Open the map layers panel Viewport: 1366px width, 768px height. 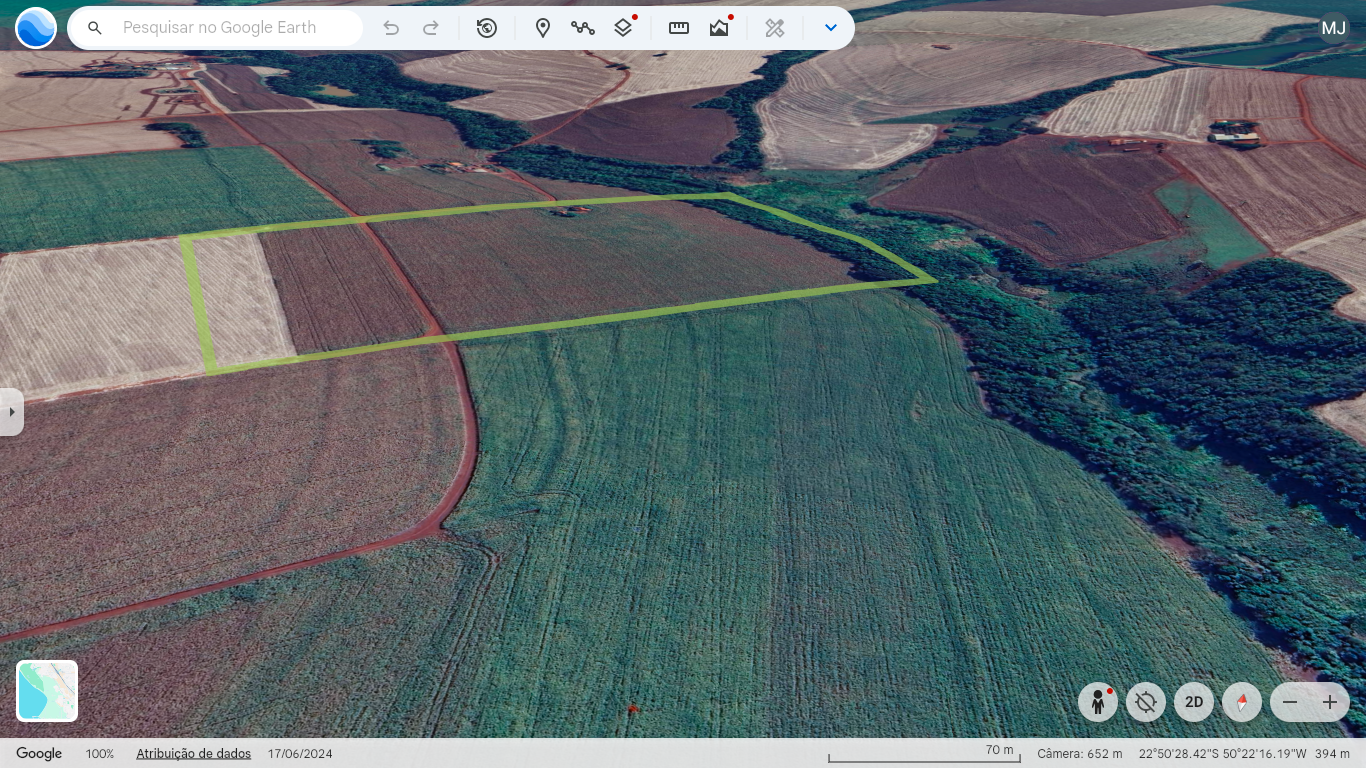[623, 28]
